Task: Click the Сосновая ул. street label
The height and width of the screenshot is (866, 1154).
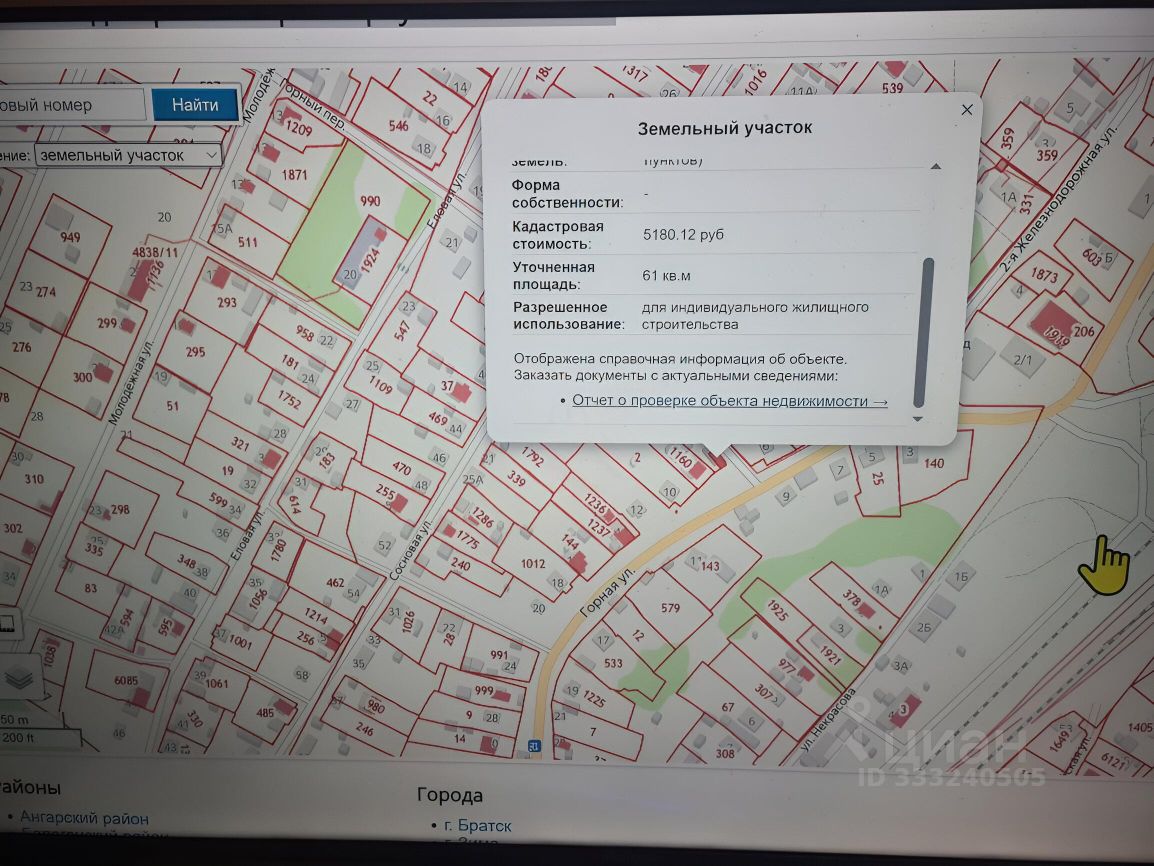Action: [x=412, y=549]
